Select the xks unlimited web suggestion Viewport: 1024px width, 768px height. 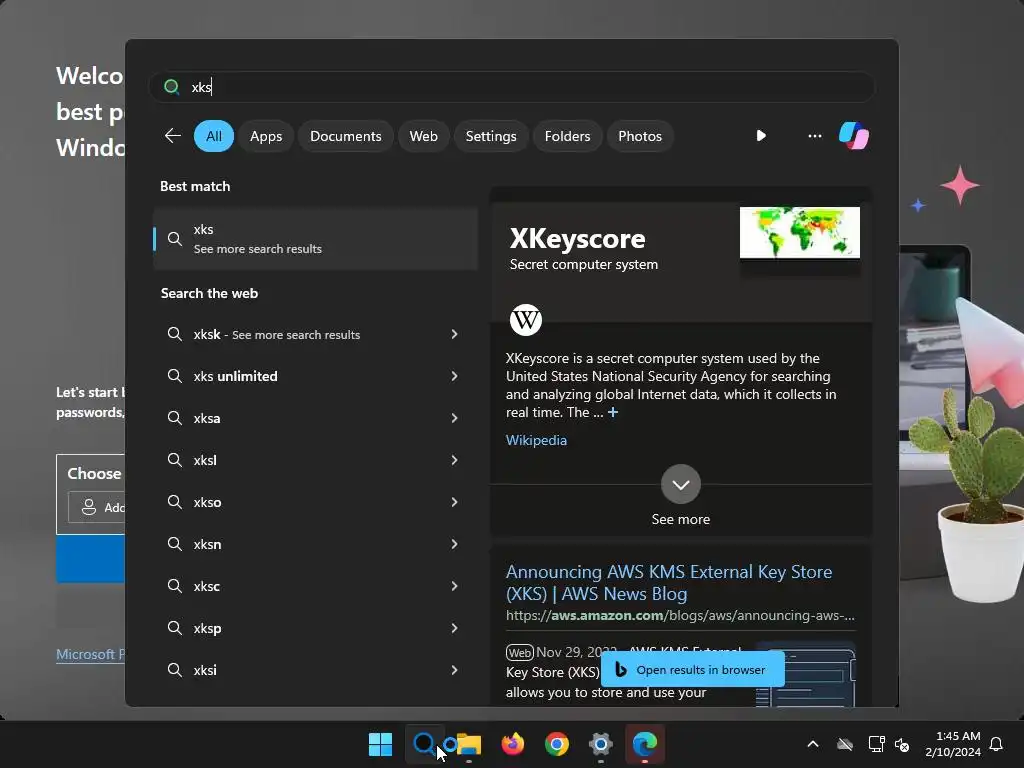pos(315,376)
